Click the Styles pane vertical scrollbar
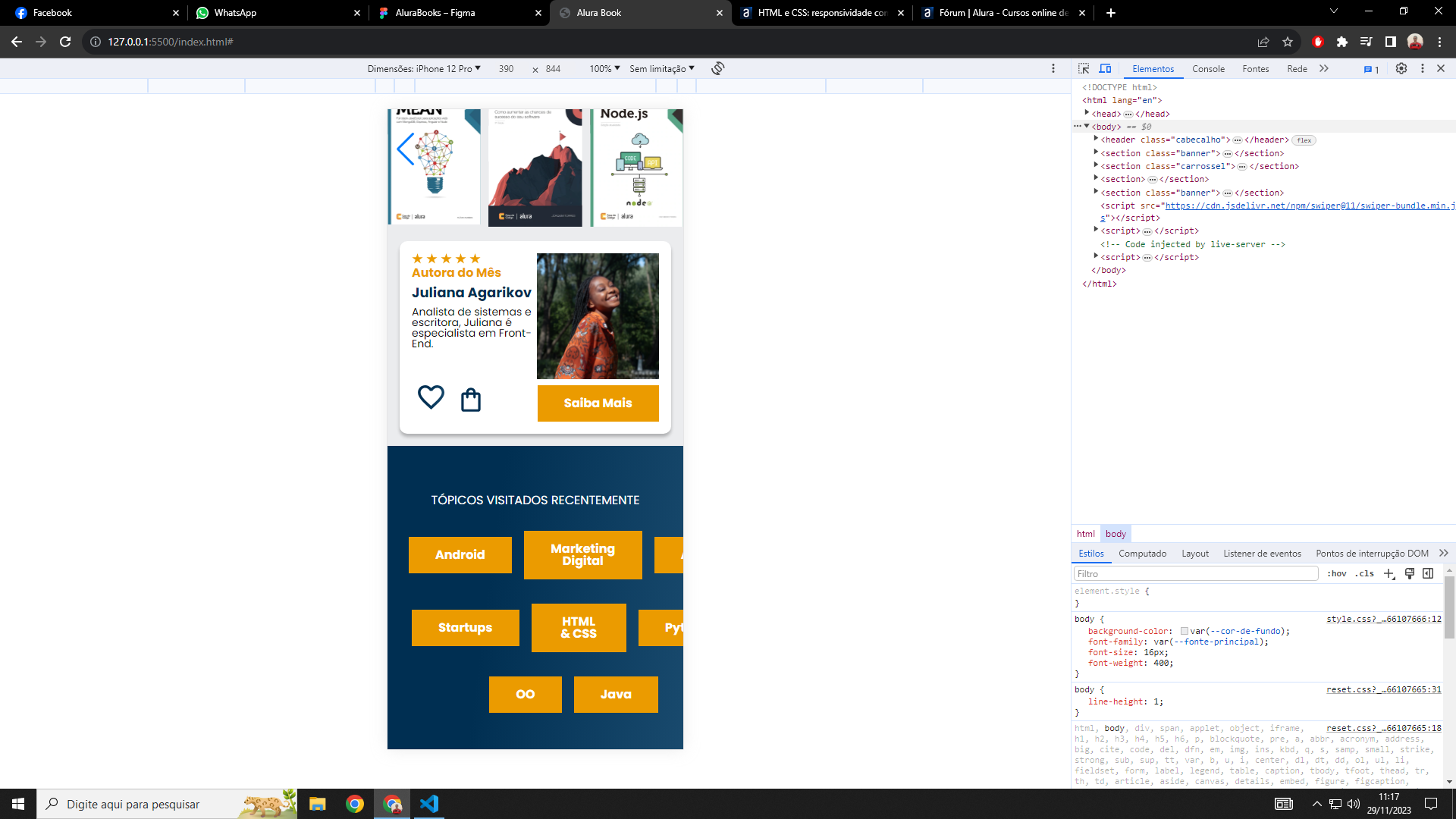 click(x=1449, y=607)
